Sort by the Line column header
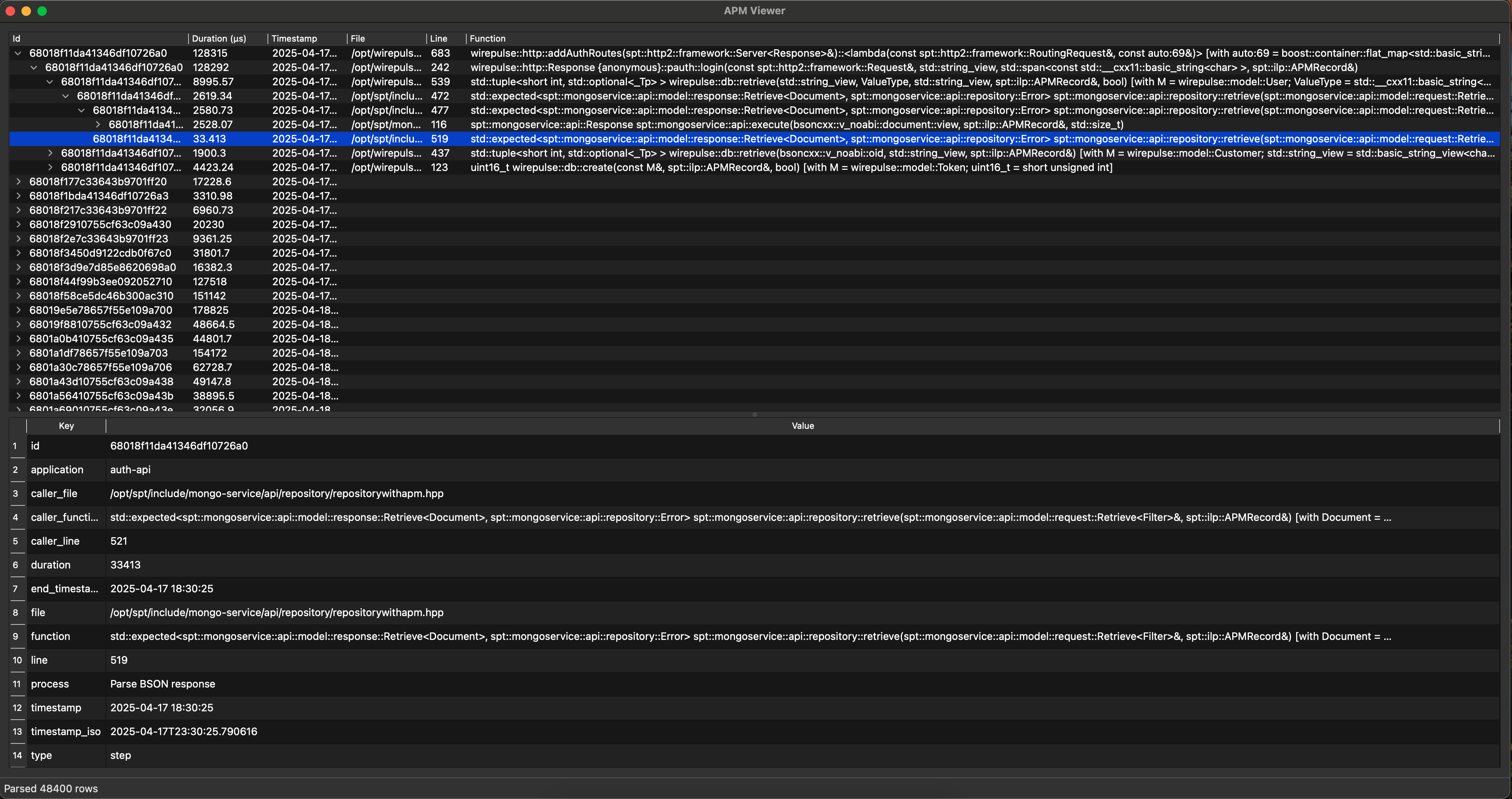 pos(446,39)
